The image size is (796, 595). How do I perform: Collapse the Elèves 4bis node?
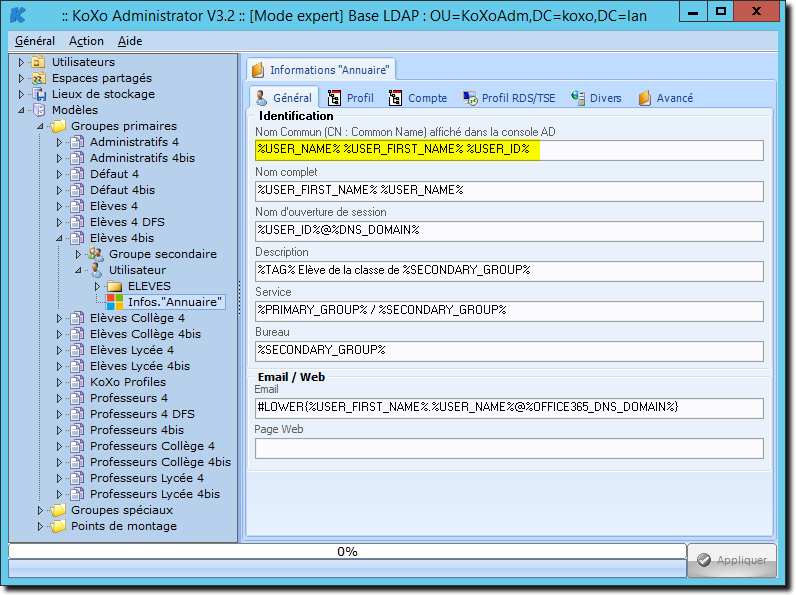click(x=59, y=238)
